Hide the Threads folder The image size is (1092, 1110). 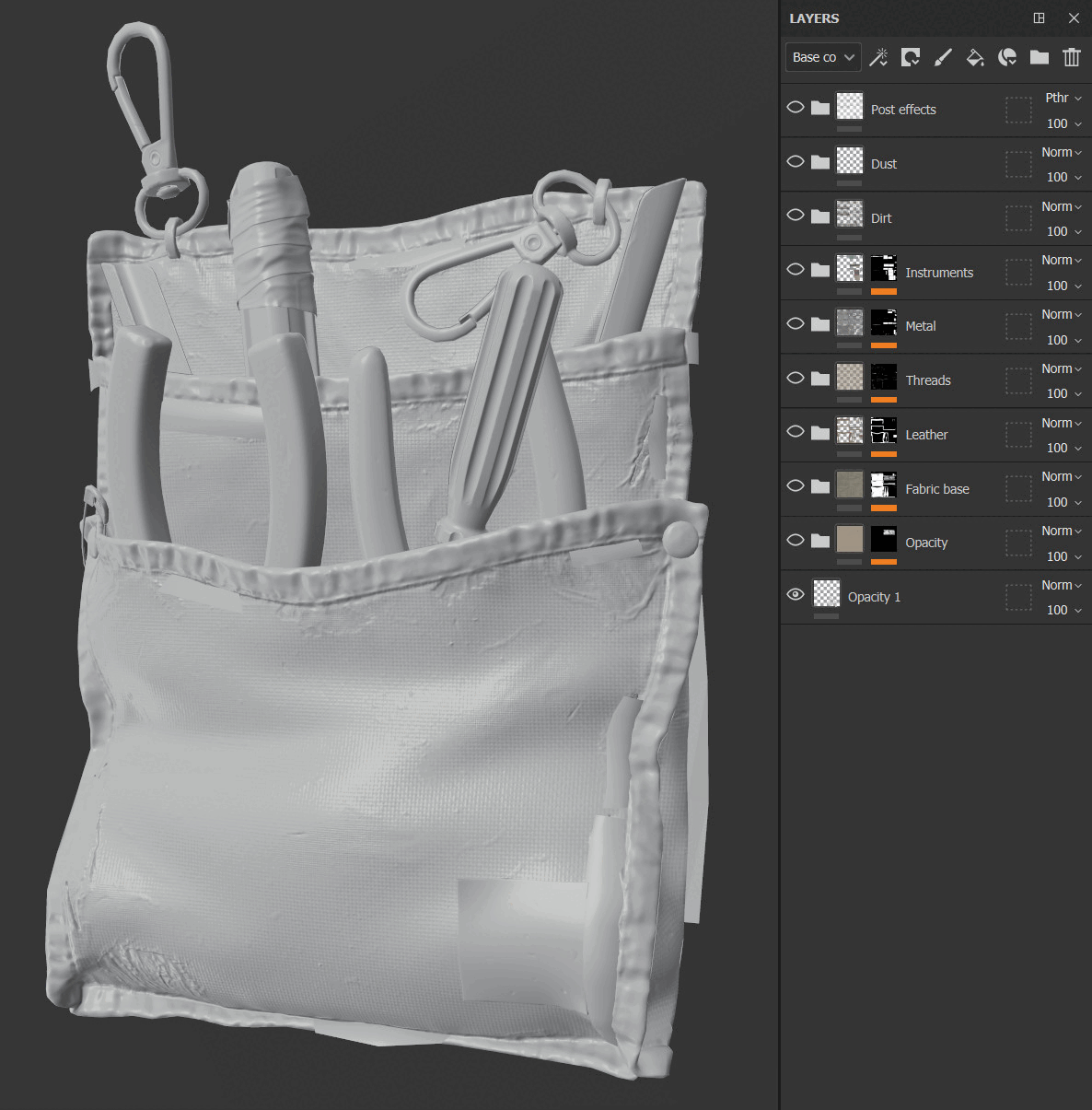(796, 378)
